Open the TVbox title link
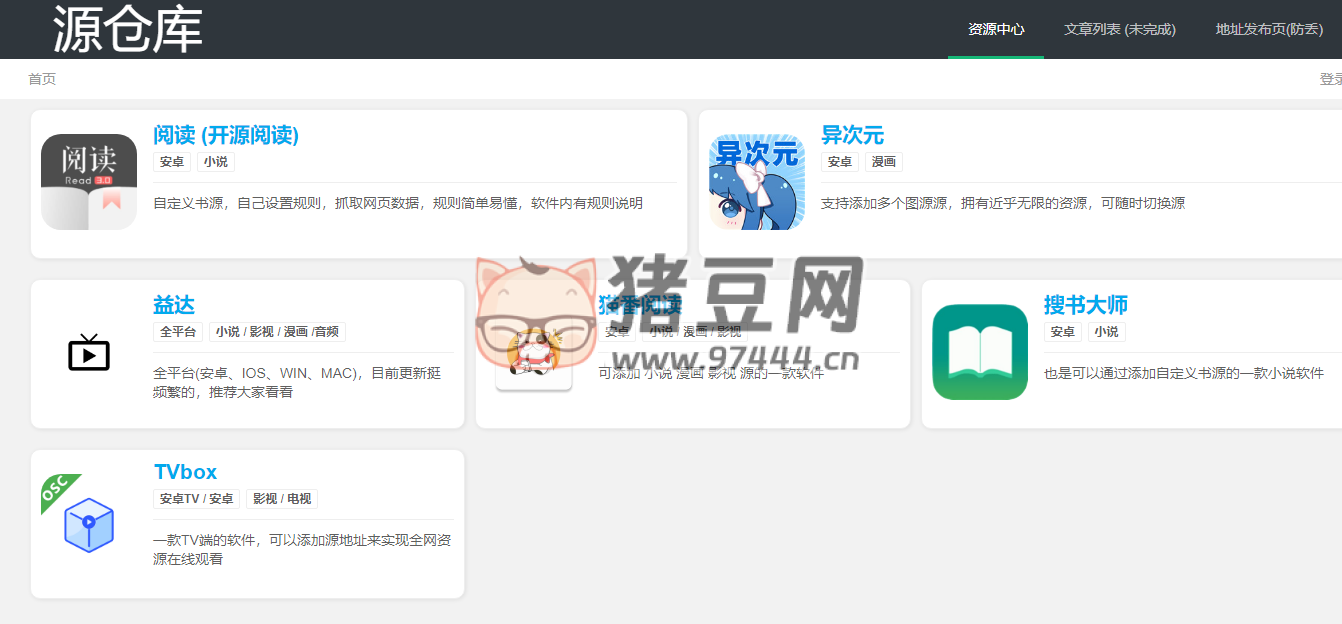 [186, 472]
